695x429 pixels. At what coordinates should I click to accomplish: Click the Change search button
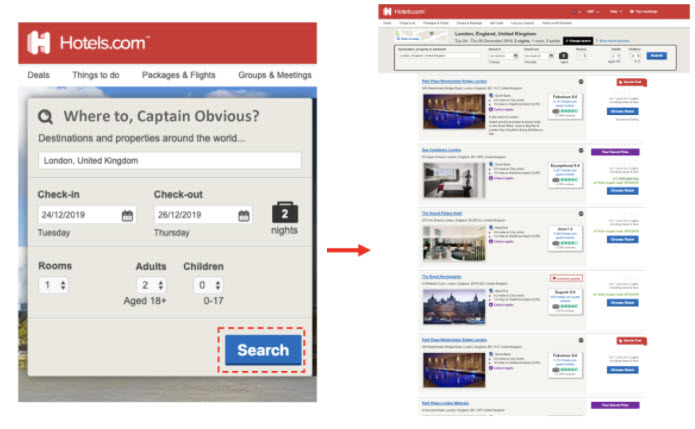point(578,41)
